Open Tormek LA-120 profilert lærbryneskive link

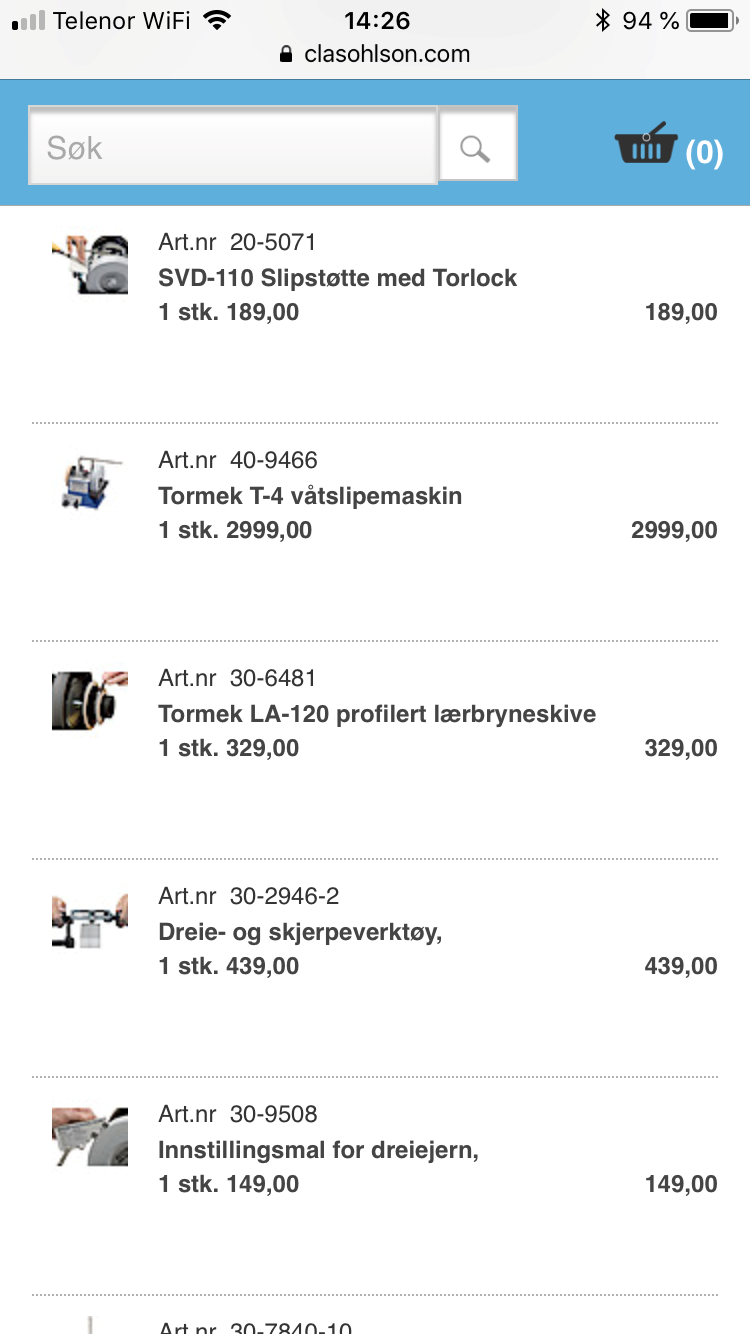[377, 714]
